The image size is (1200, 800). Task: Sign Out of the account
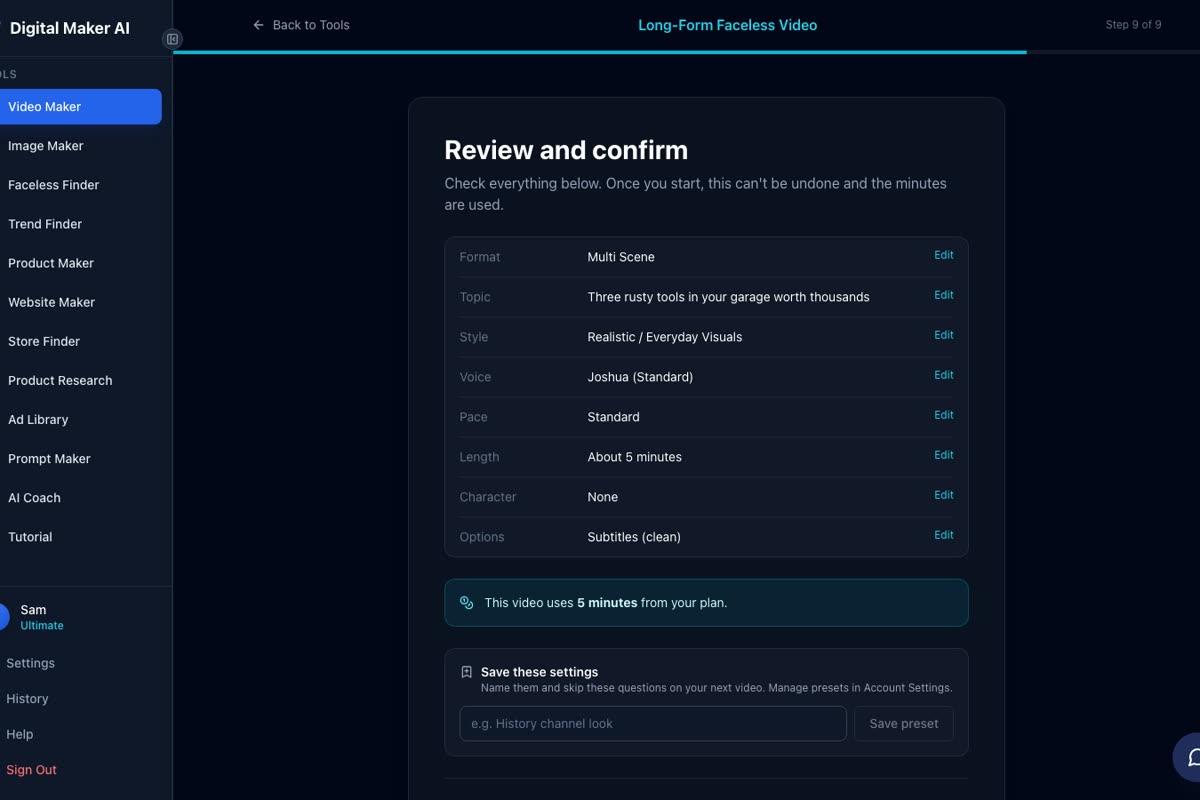[31, 770]
